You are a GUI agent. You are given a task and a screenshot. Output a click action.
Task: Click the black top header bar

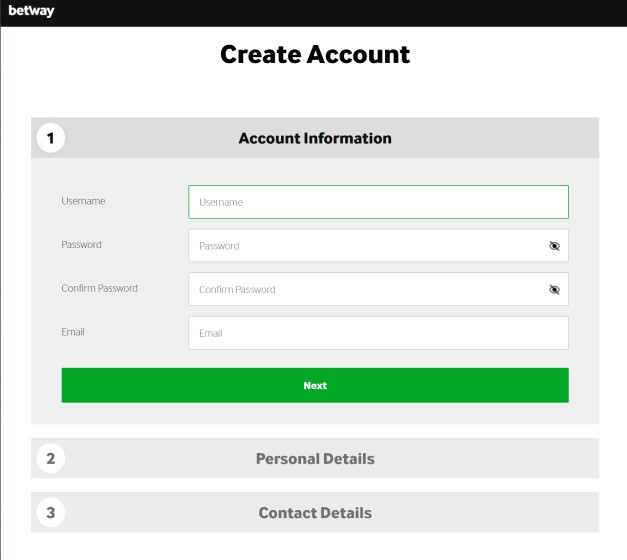point(314,13)
